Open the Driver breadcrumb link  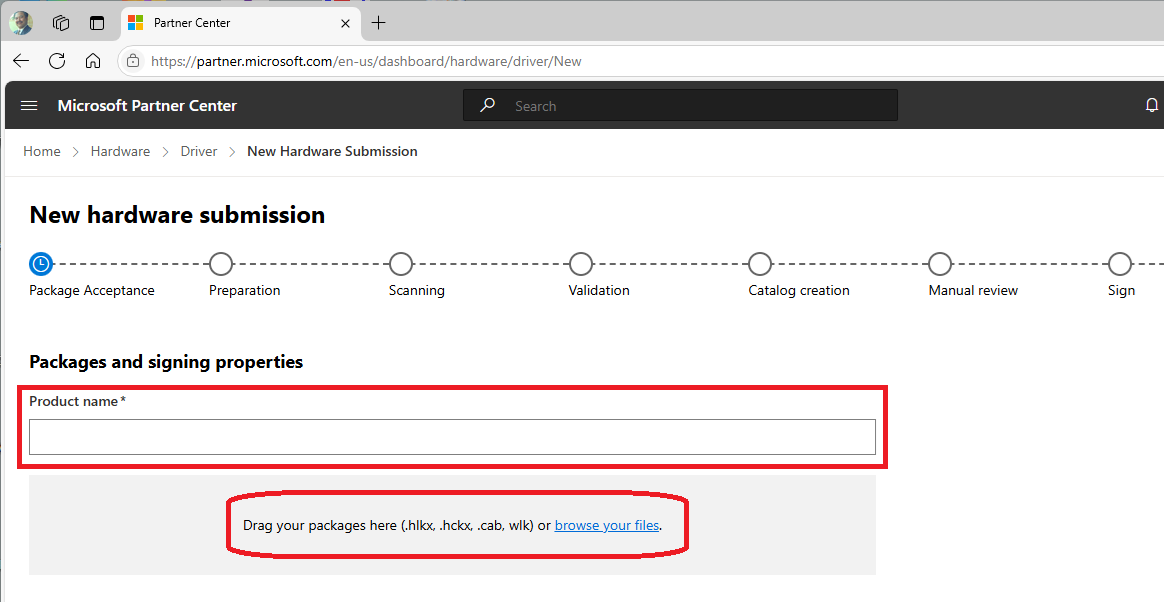pyautogui.click(x=198, y=152)
